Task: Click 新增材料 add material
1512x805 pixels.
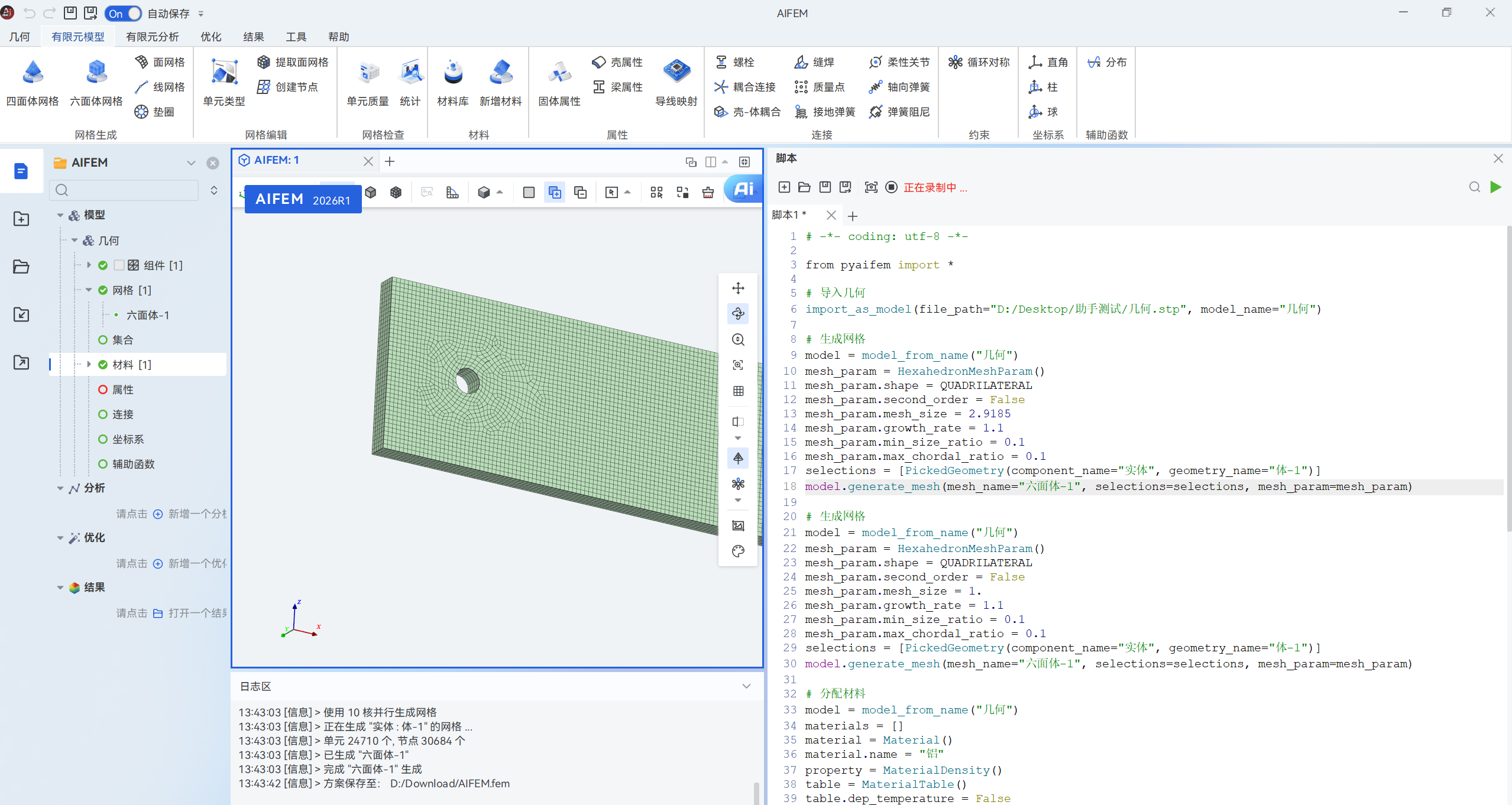Action: [x=501, y=83]
